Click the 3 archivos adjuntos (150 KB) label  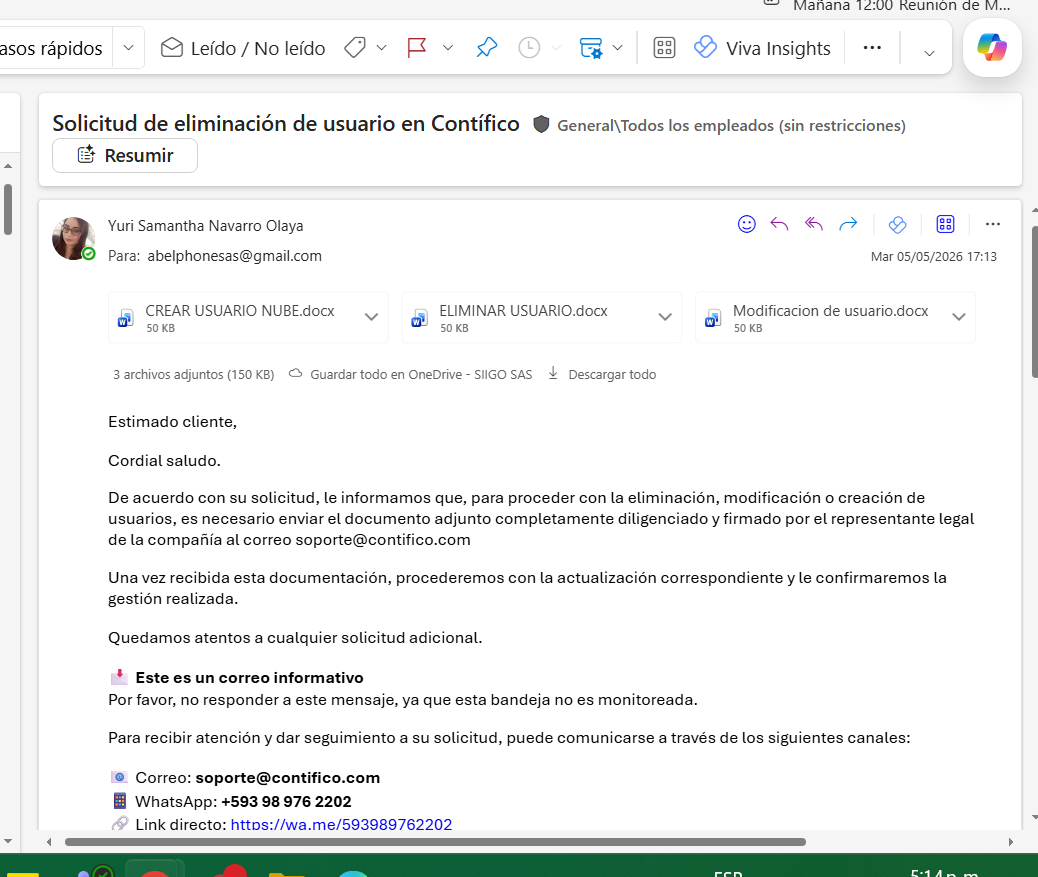[193, 375]
